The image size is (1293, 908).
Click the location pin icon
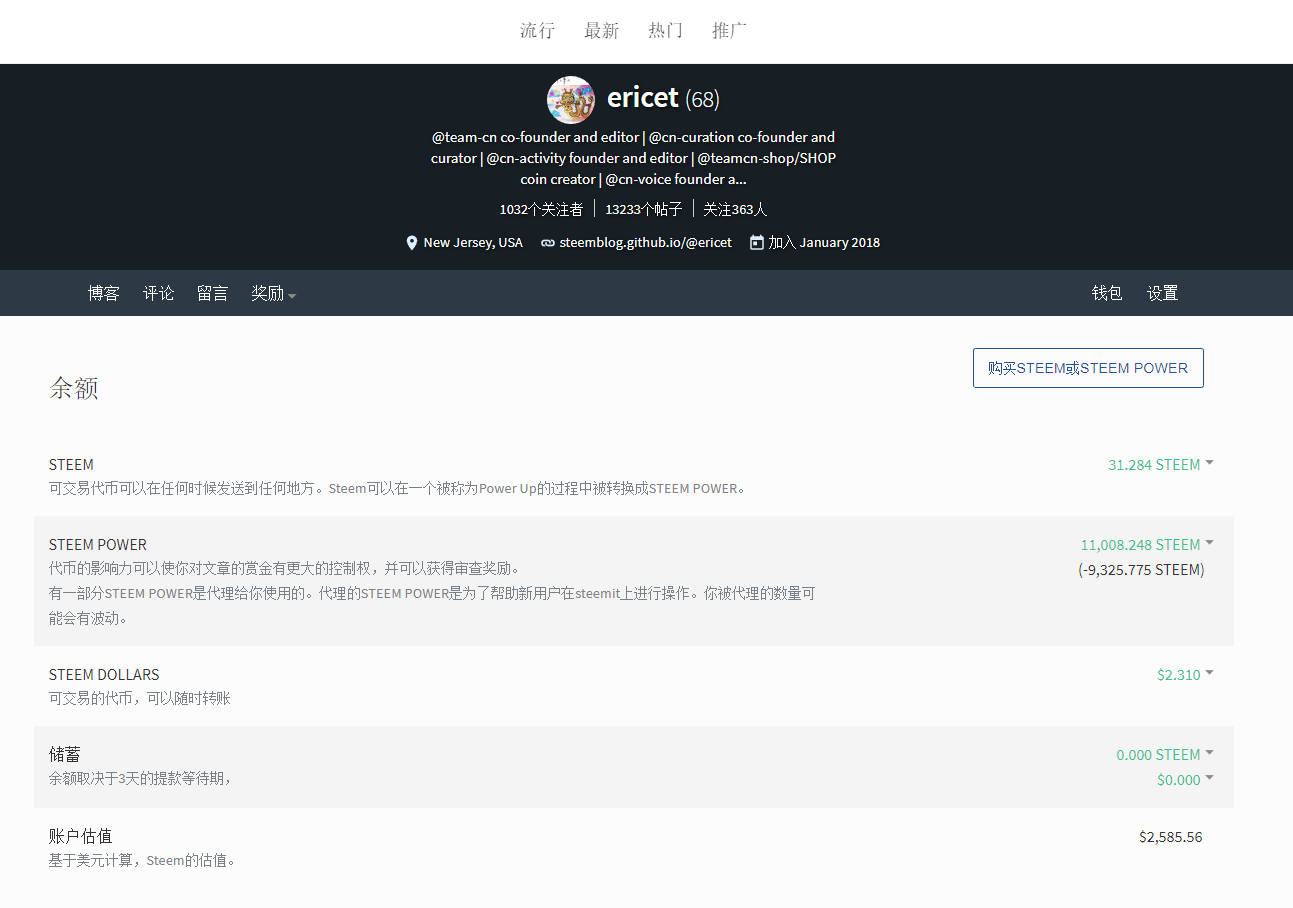pyautogui.click(x=412, y=243)
